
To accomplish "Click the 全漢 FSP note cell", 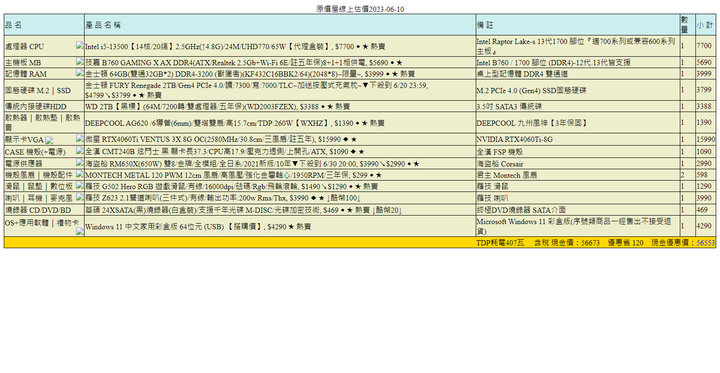I will click(578, 151).
